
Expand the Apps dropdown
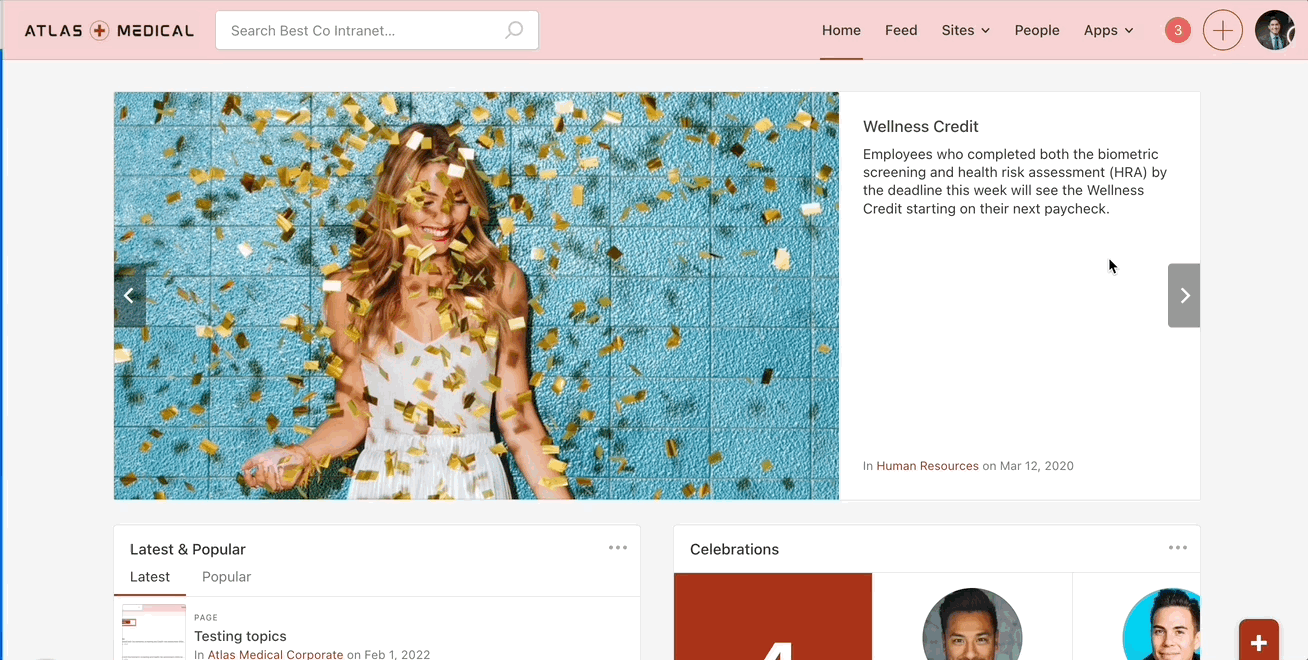point(1108,31)
